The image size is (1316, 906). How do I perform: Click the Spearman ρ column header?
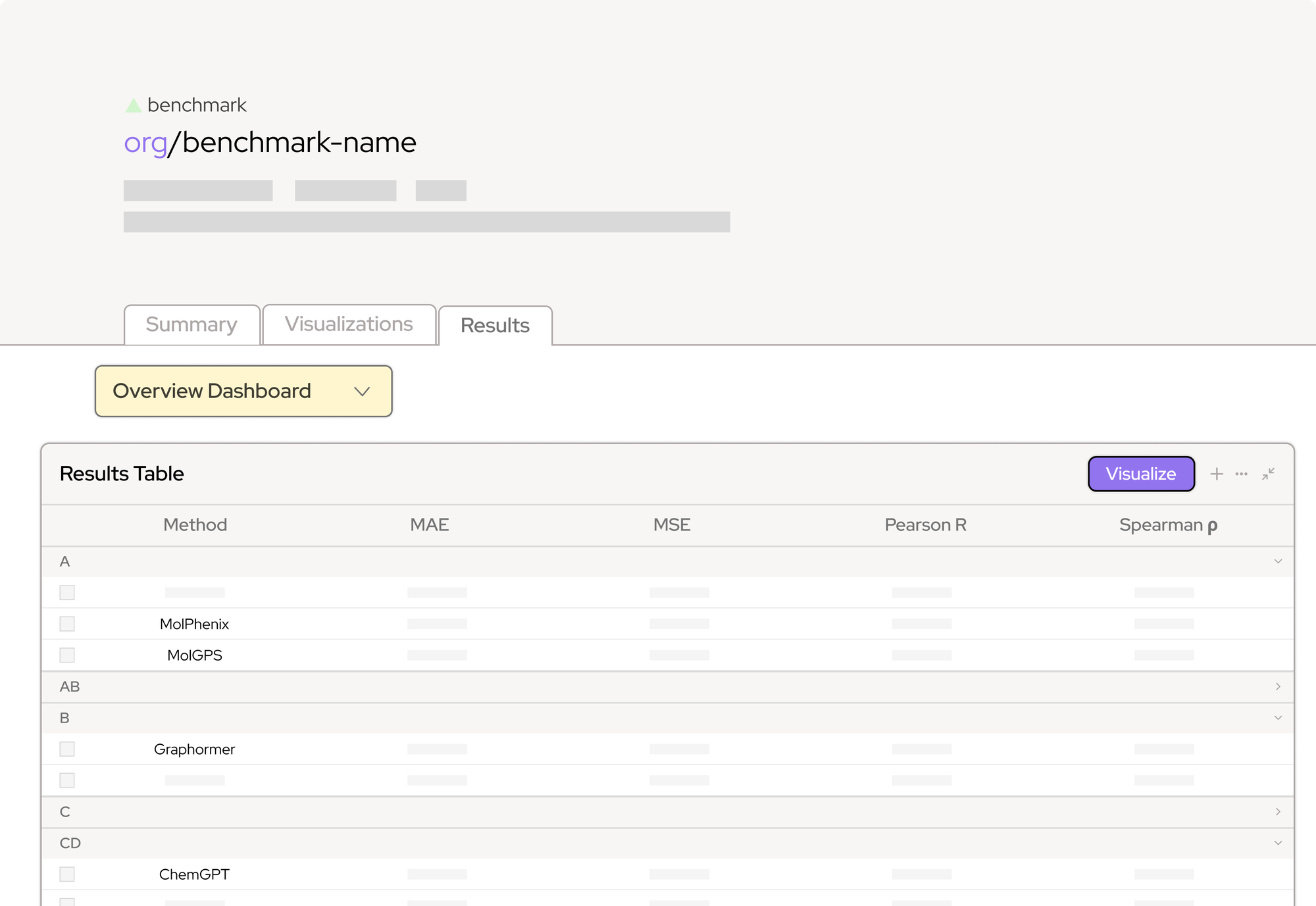1168,525
